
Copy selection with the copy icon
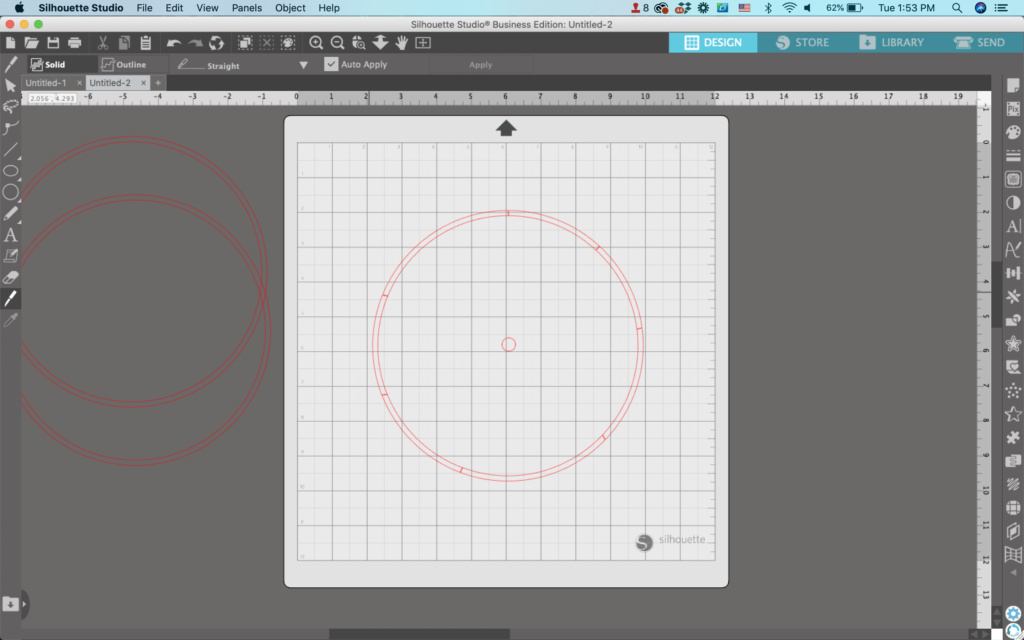(x=124, y=43)
